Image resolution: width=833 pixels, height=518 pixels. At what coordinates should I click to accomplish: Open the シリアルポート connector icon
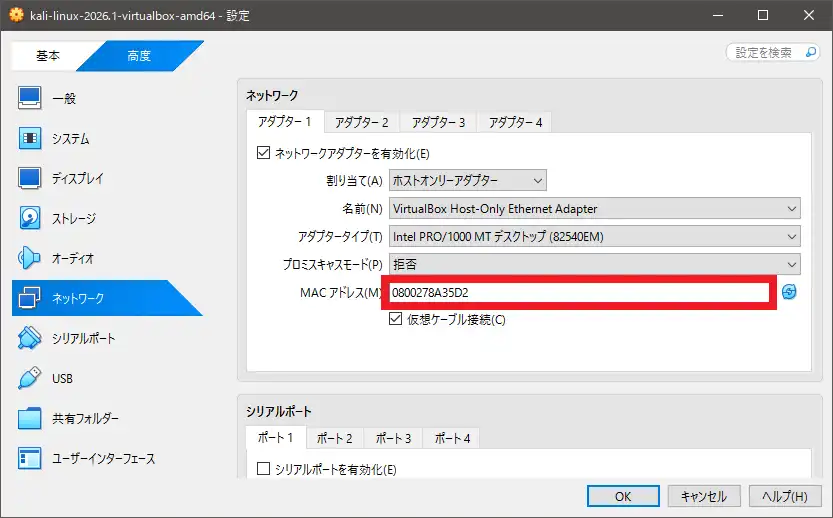pos(29,338)
